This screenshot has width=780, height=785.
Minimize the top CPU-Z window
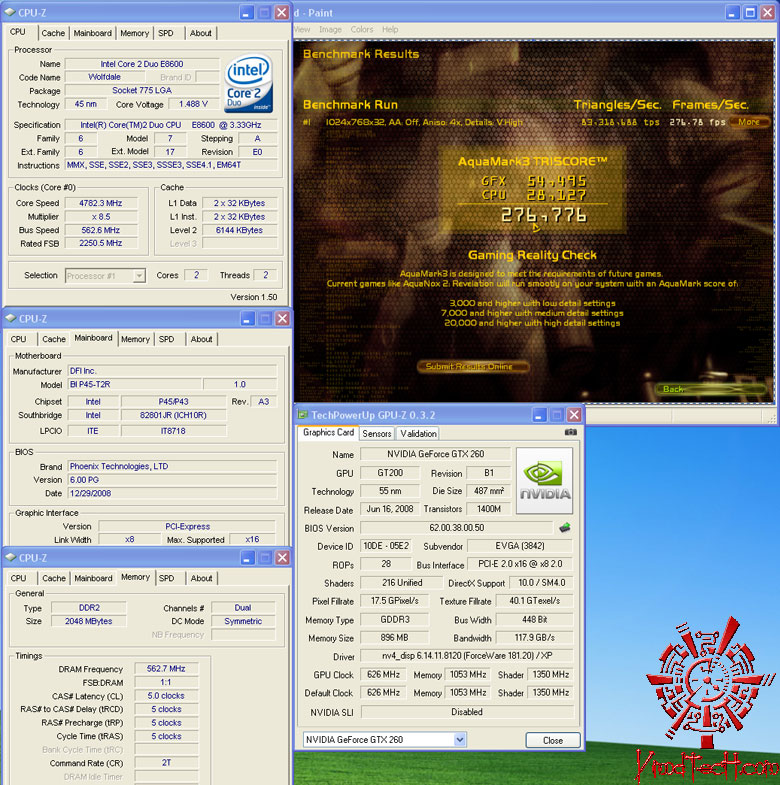[246, 12]
